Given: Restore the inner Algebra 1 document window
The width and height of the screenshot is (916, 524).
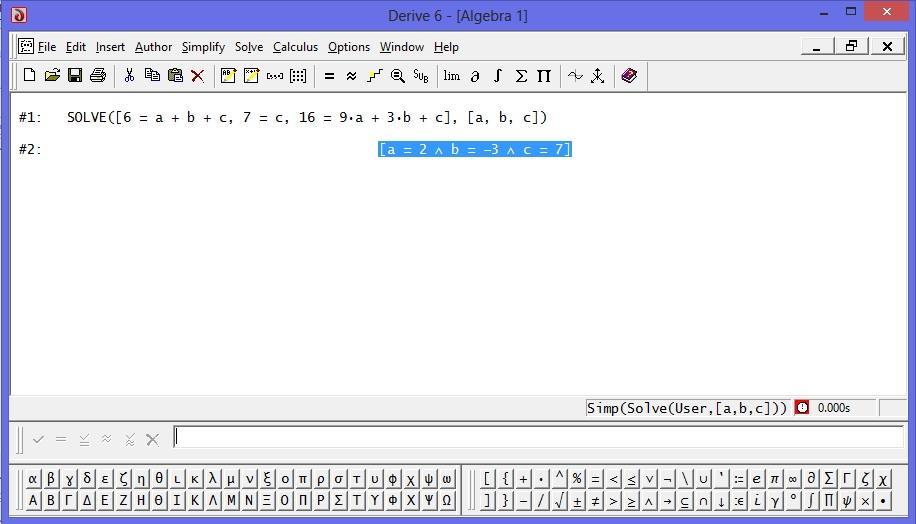Looking at the screenshot, I should point(851,46).
